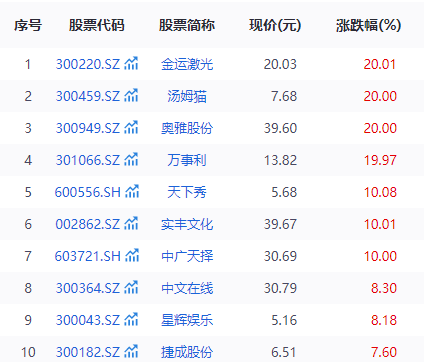Screen dimensions: 424x362
Task: Select price cell 5.16
Action: pos(284,320)
